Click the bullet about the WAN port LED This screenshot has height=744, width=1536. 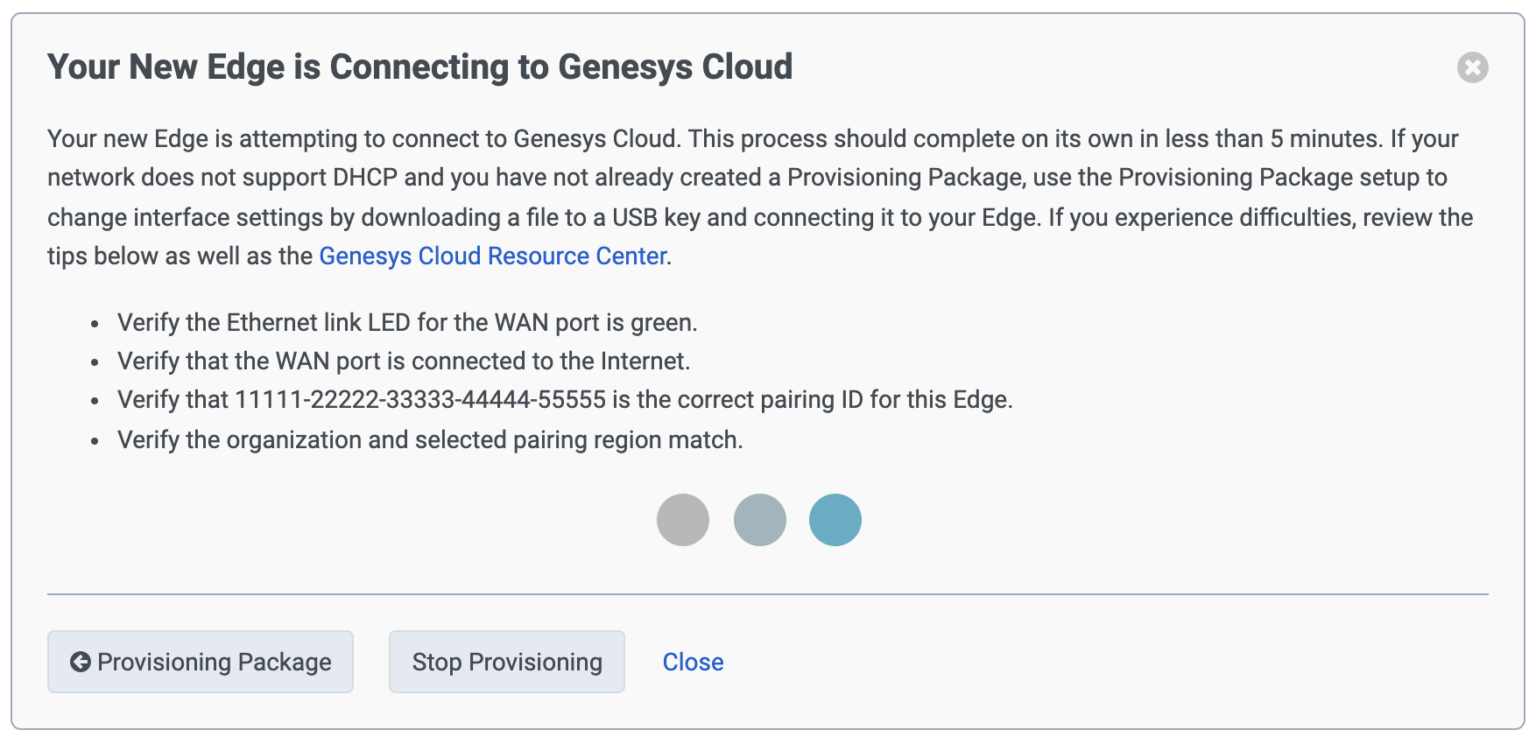pyautogui.click(x=409, y=322)
